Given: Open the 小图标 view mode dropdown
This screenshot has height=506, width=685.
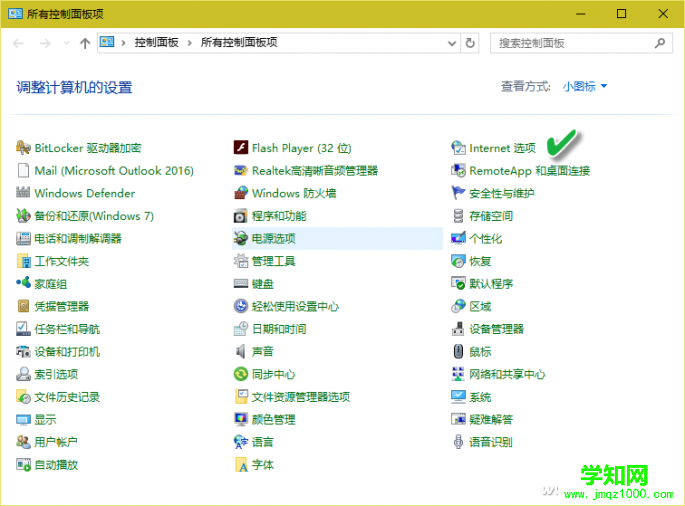Looking at the screenshot, I should point(585,87).
